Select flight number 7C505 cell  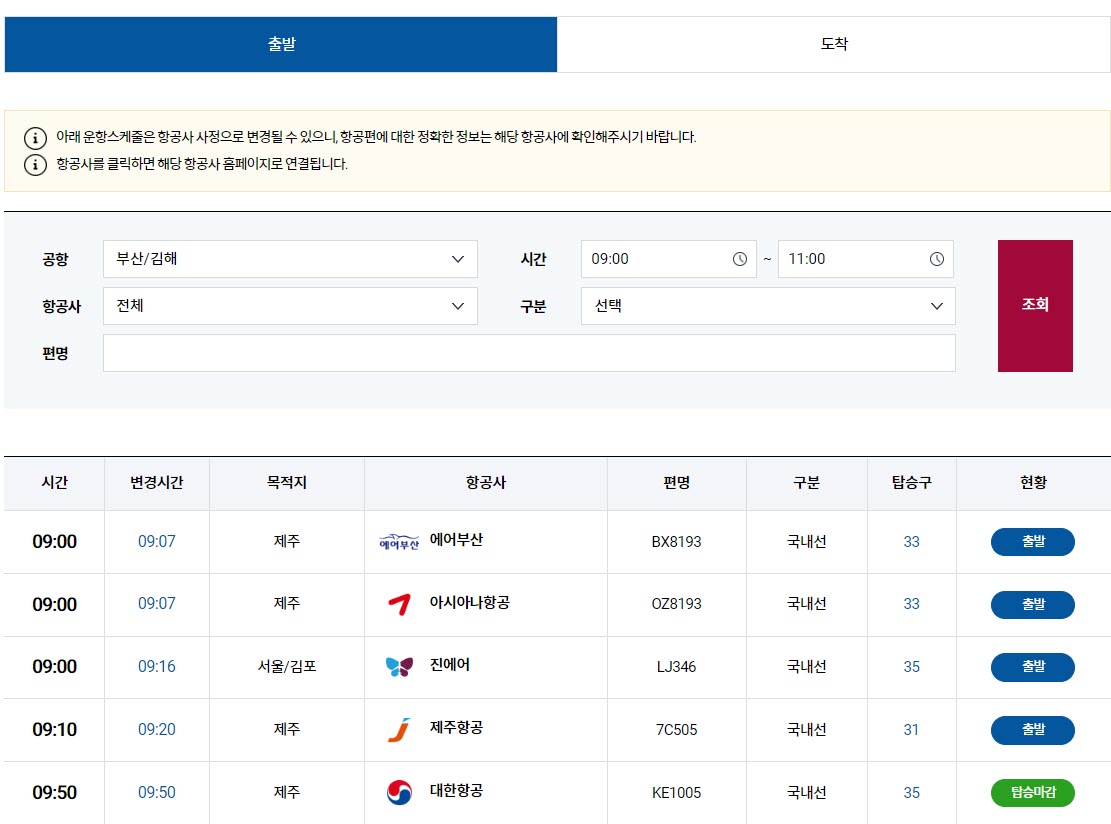(677, 730)
